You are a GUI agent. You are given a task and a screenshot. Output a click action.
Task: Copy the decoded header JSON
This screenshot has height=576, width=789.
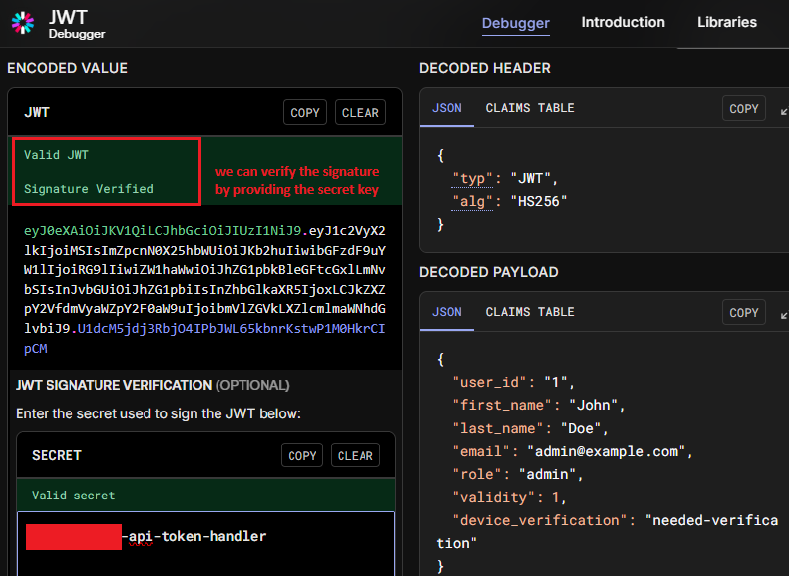tap(744, 108)
